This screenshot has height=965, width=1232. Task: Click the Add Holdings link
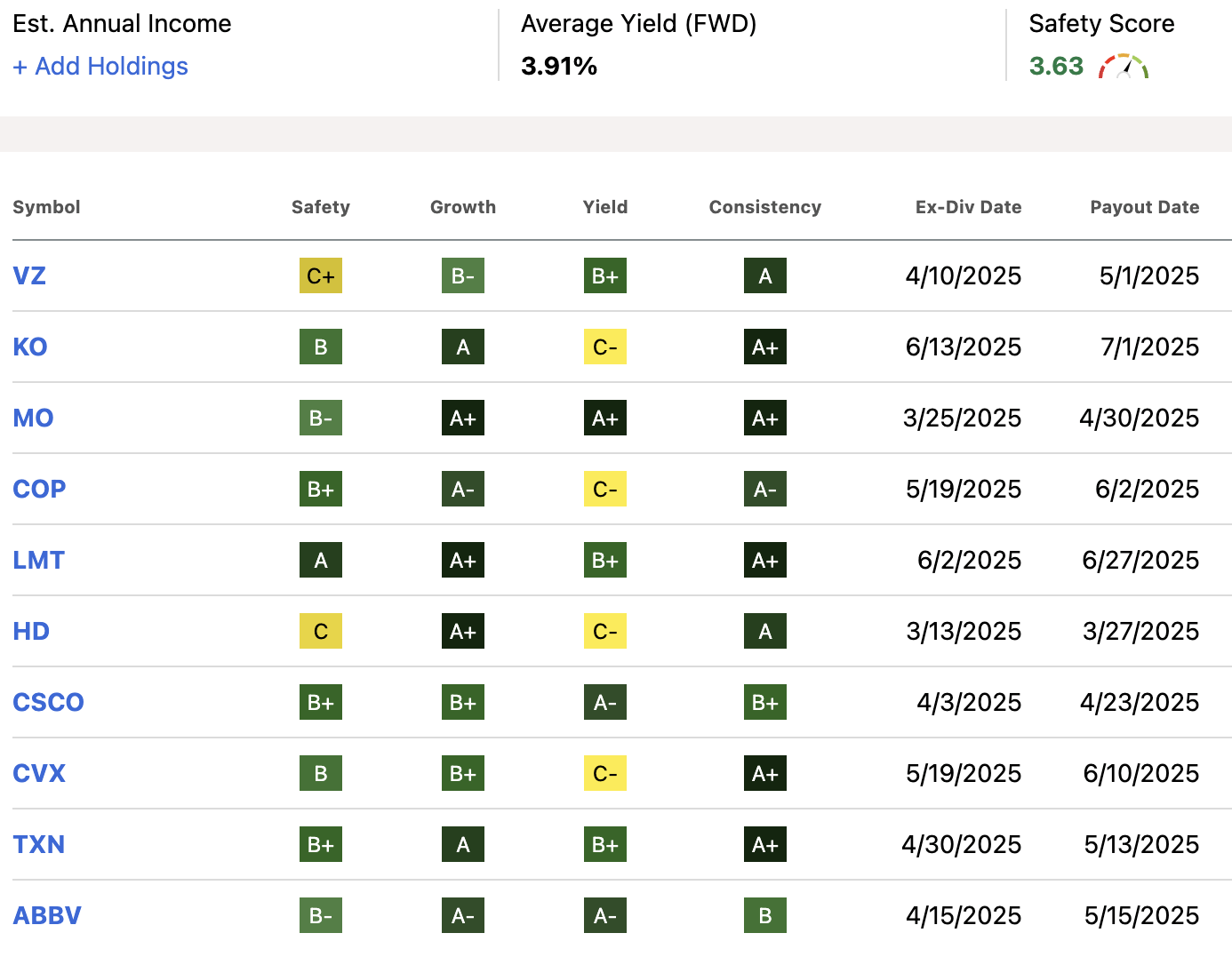pyautogui.click(x=100, y=66)
